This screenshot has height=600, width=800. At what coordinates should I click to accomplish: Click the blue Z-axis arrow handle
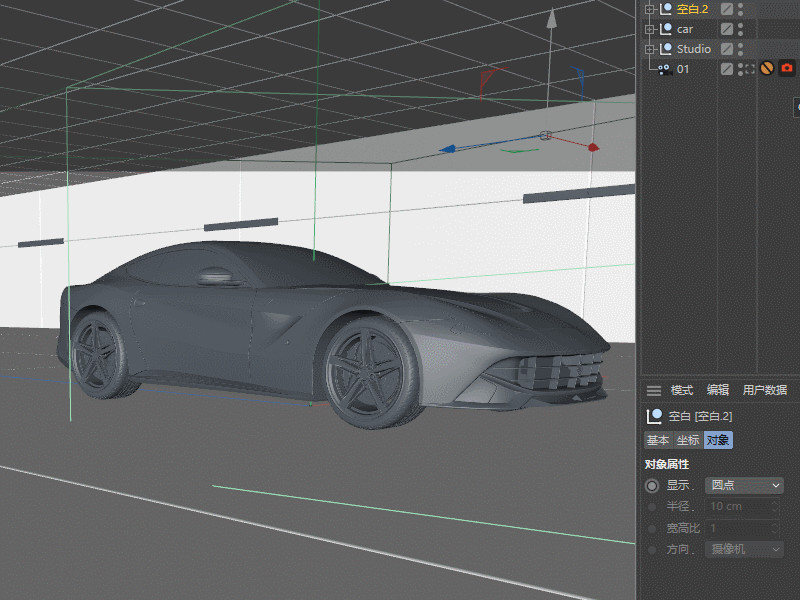point(447,149)
